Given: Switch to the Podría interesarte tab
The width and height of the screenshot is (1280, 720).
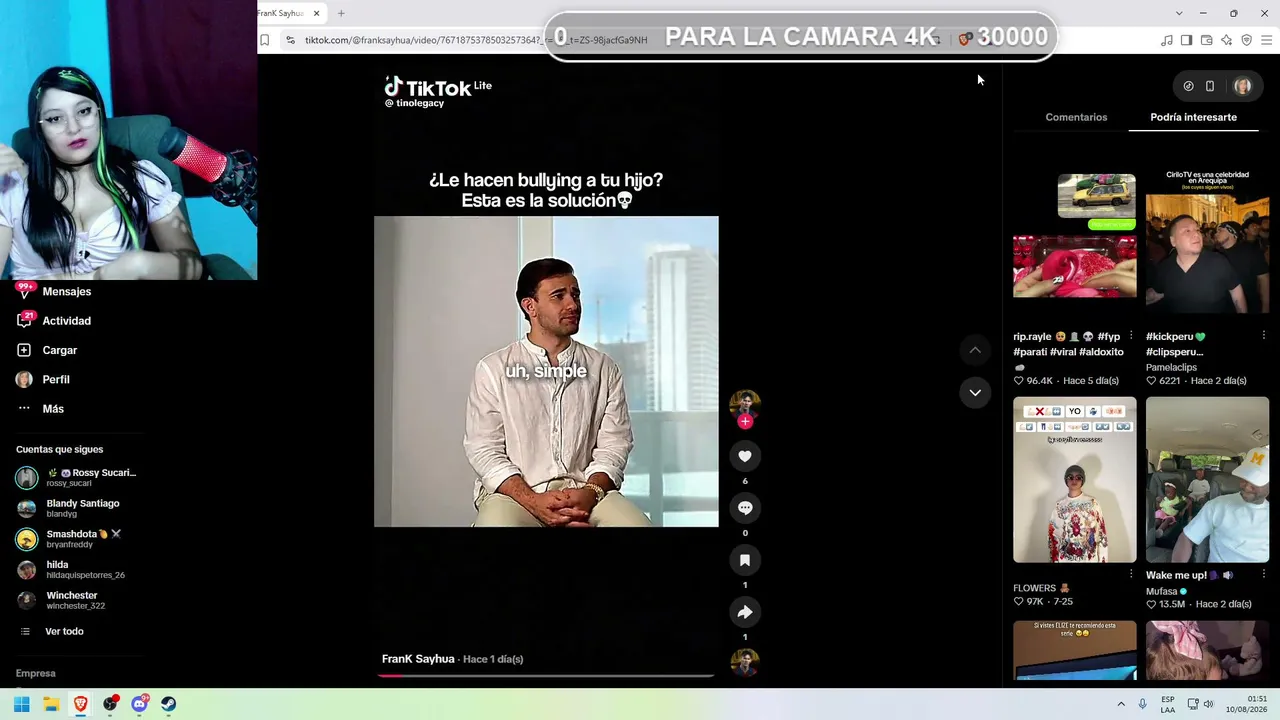Looking at the screenshot, I should [1193, 117].
